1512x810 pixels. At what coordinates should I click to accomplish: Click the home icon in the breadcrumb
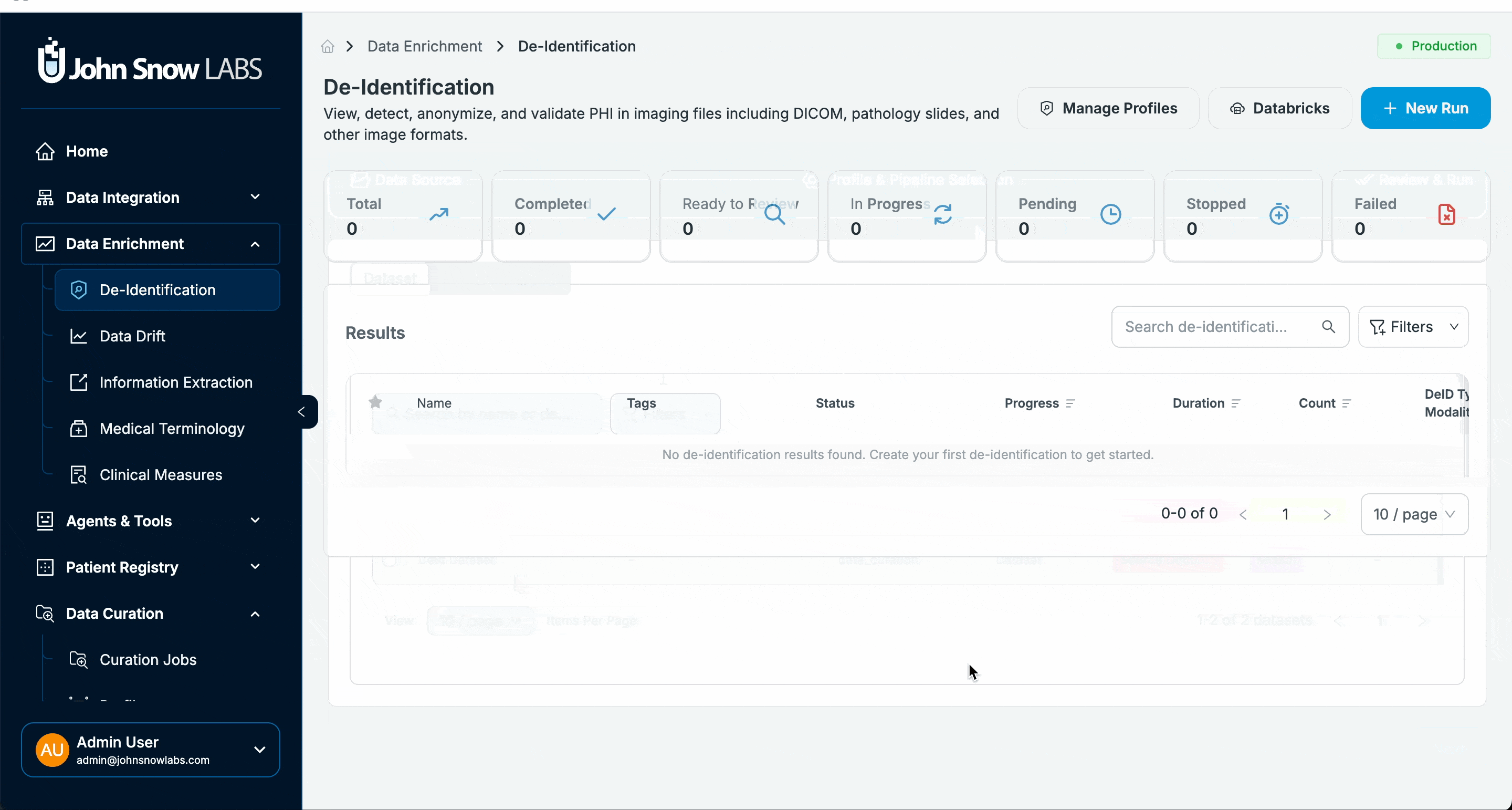pyautogui.click(x=328, y=46)
